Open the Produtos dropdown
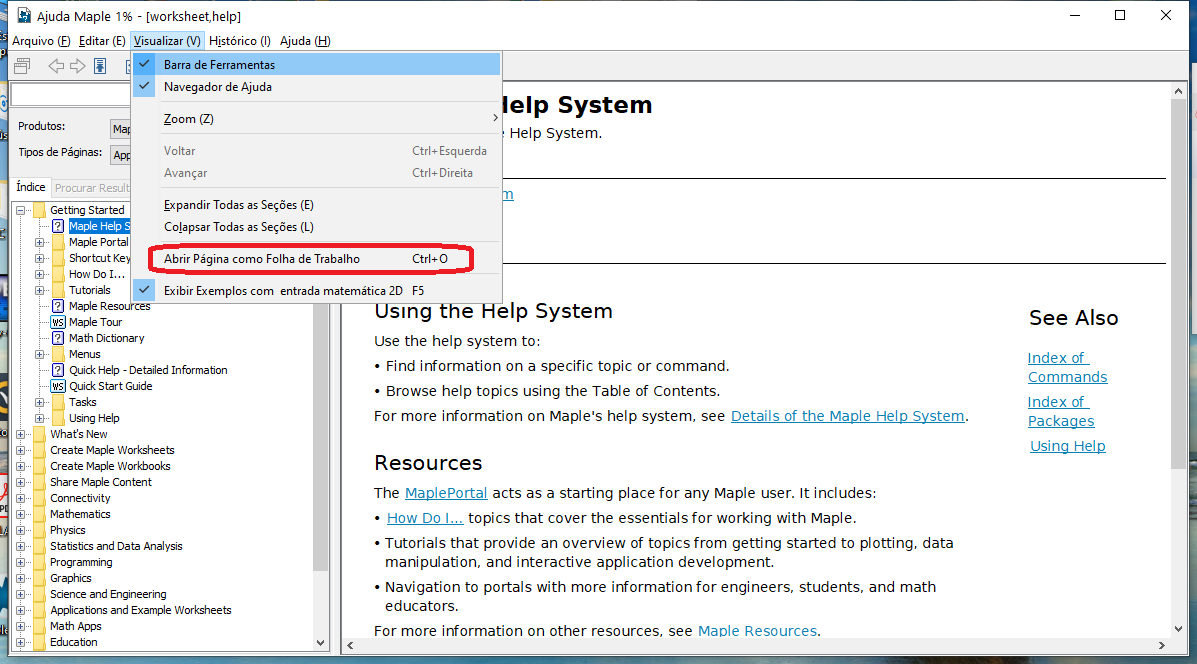The image size is (1197, 664). pos(121,128)
